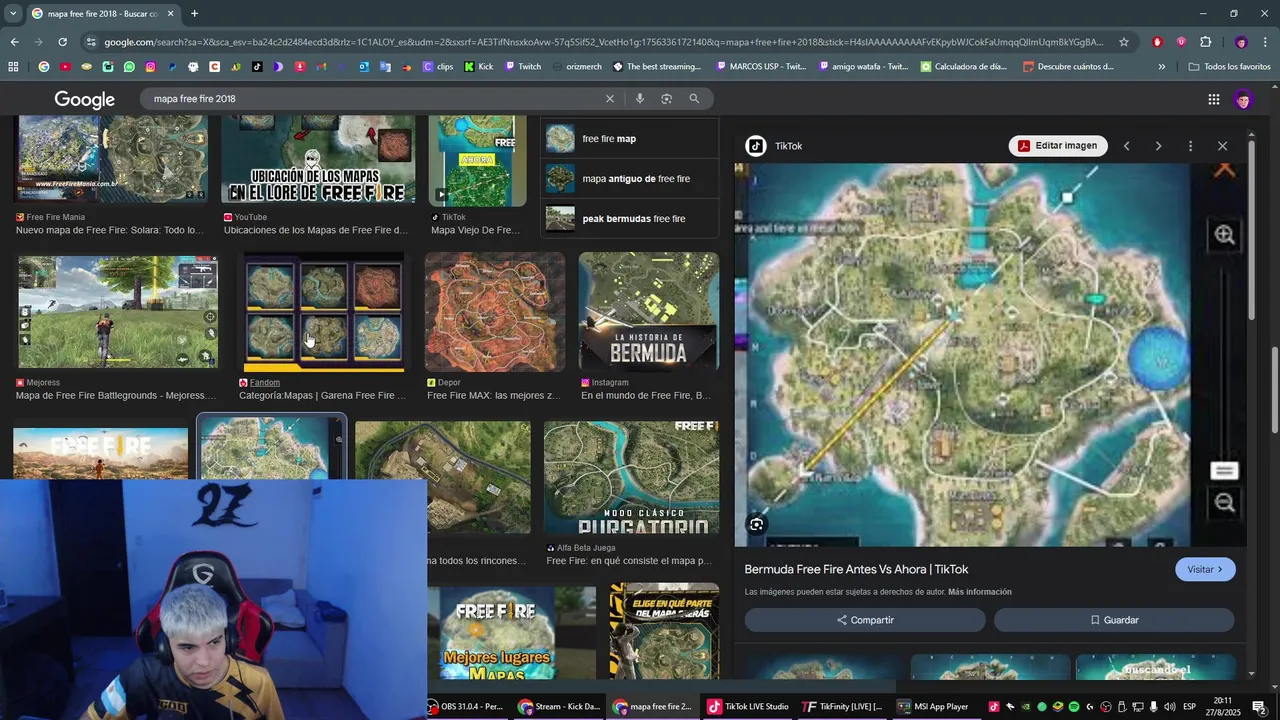Open the Kick bookmark

click(478, 67)
